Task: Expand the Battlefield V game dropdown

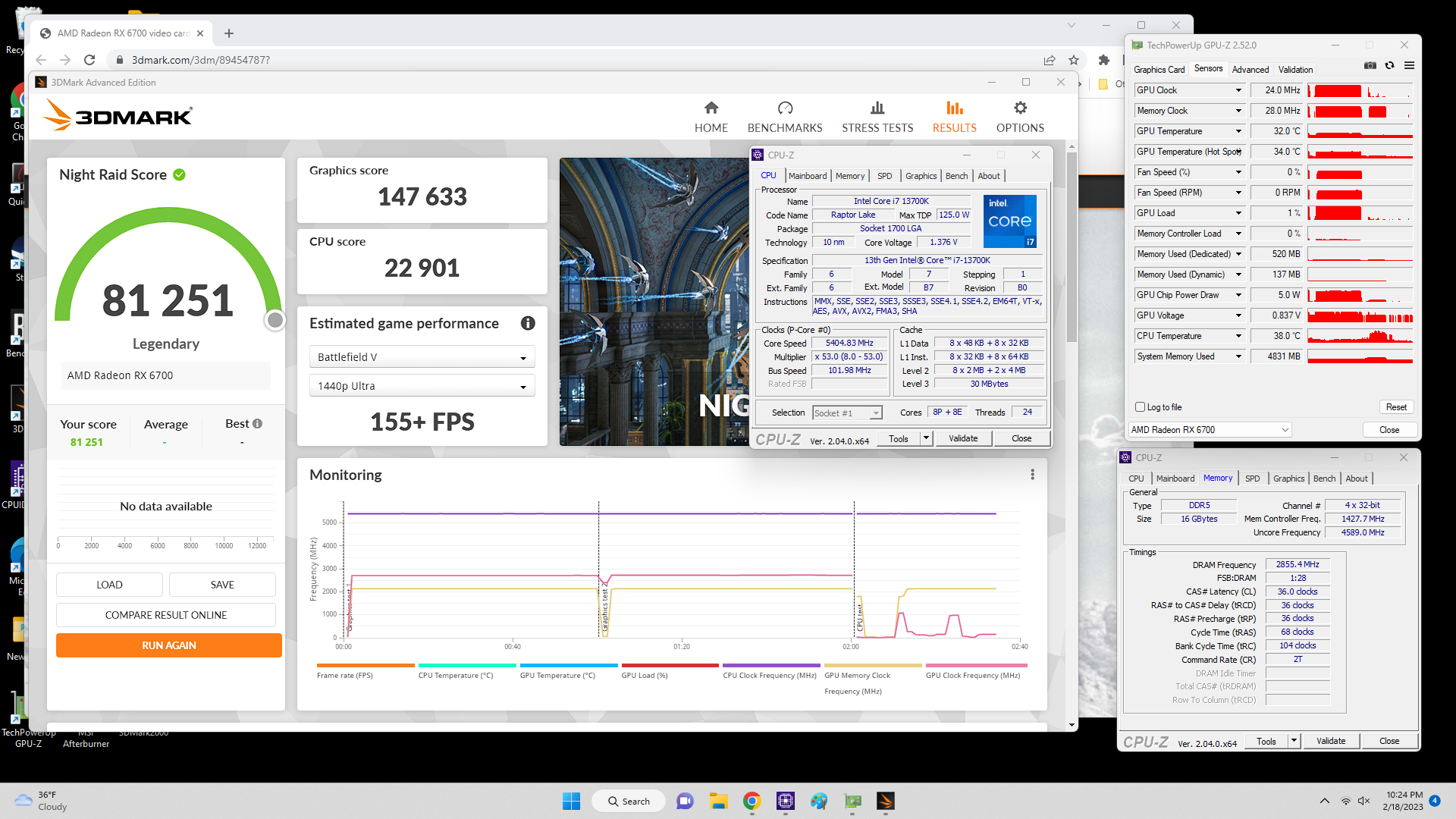Action: 422,357
